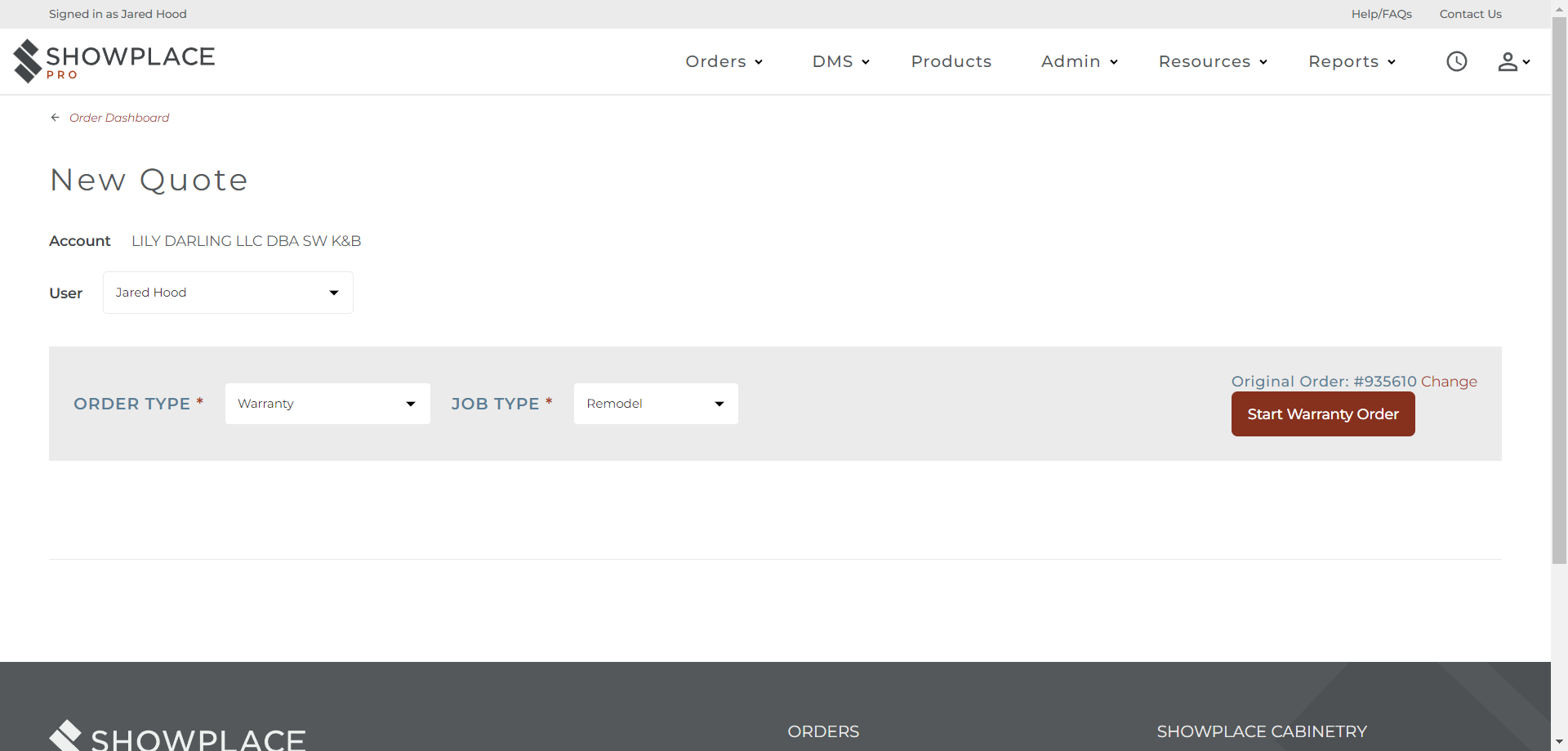Open Help/FAQs link
Screen dimensions: 1568x751
point(1382,14)
